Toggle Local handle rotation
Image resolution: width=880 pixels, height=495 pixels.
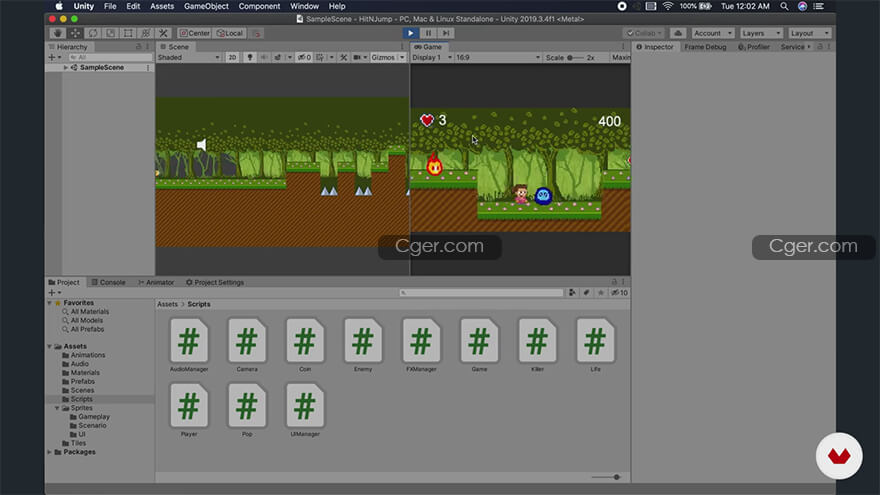230,33
